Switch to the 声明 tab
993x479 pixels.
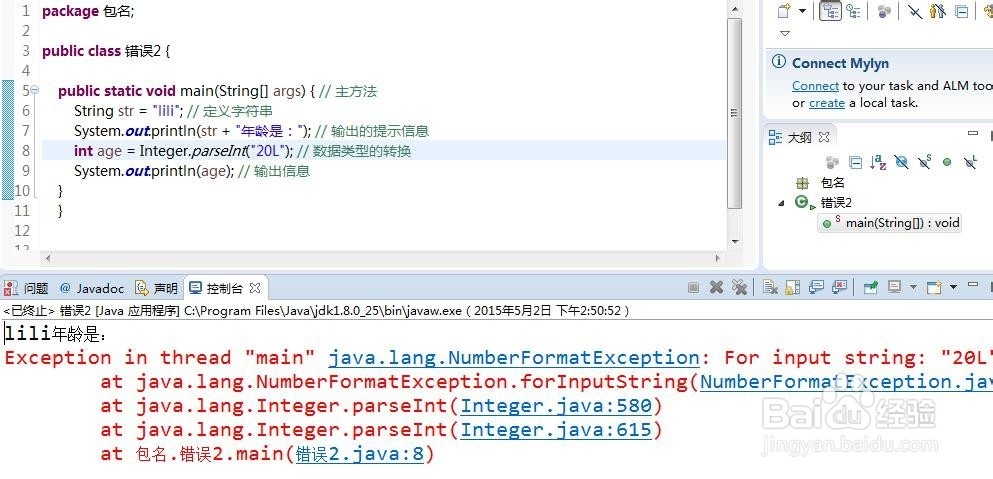pyautogui.click(x=156, y=288)
